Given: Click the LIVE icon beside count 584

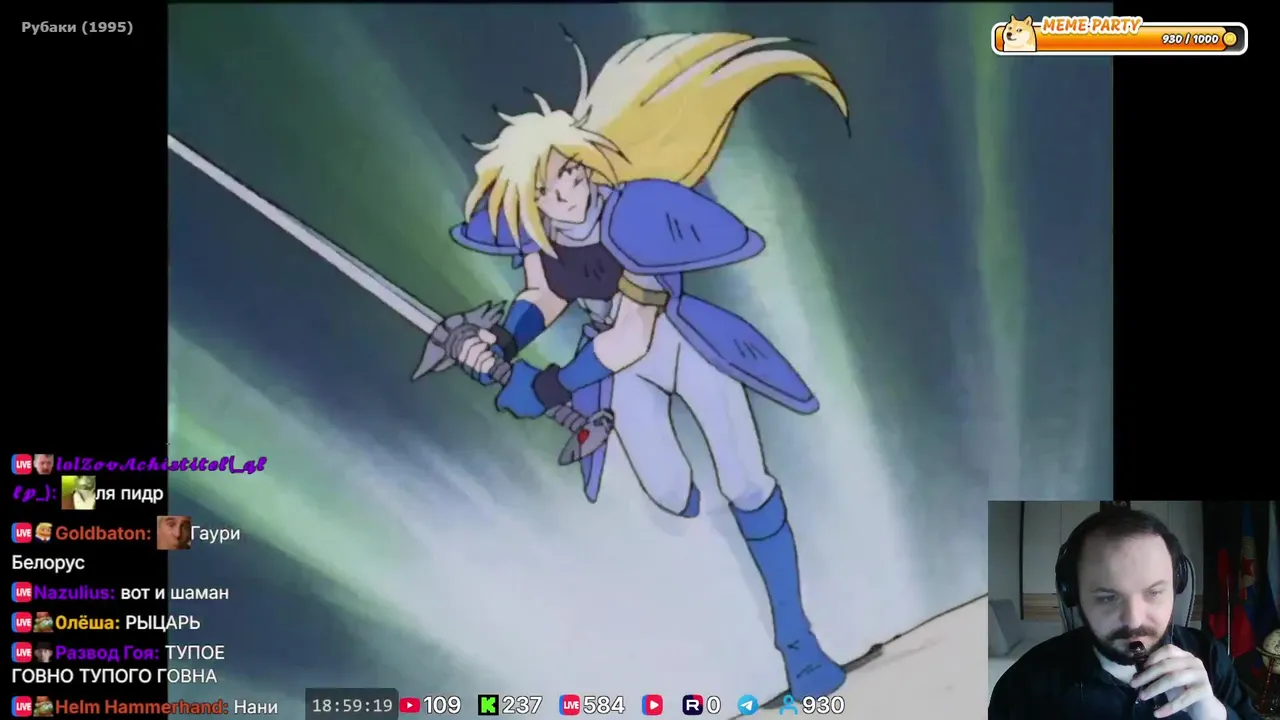Looking at the screenshot, I should [570, 705].
